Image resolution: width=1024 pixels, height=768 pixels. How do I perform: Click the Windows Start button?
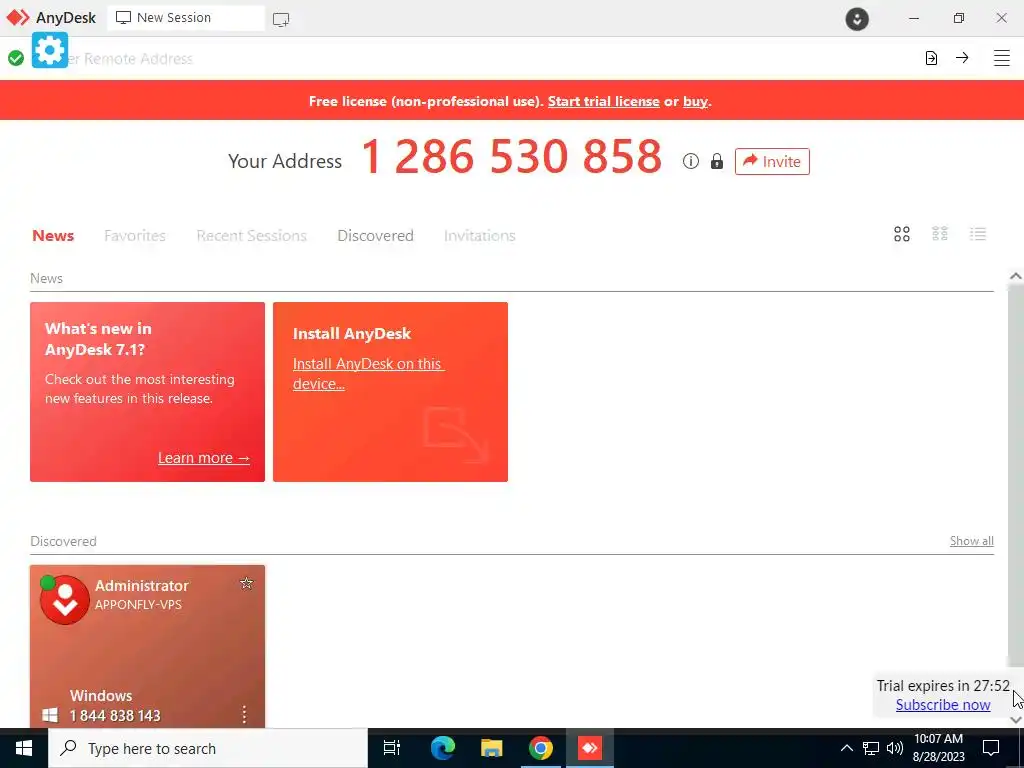24,748
